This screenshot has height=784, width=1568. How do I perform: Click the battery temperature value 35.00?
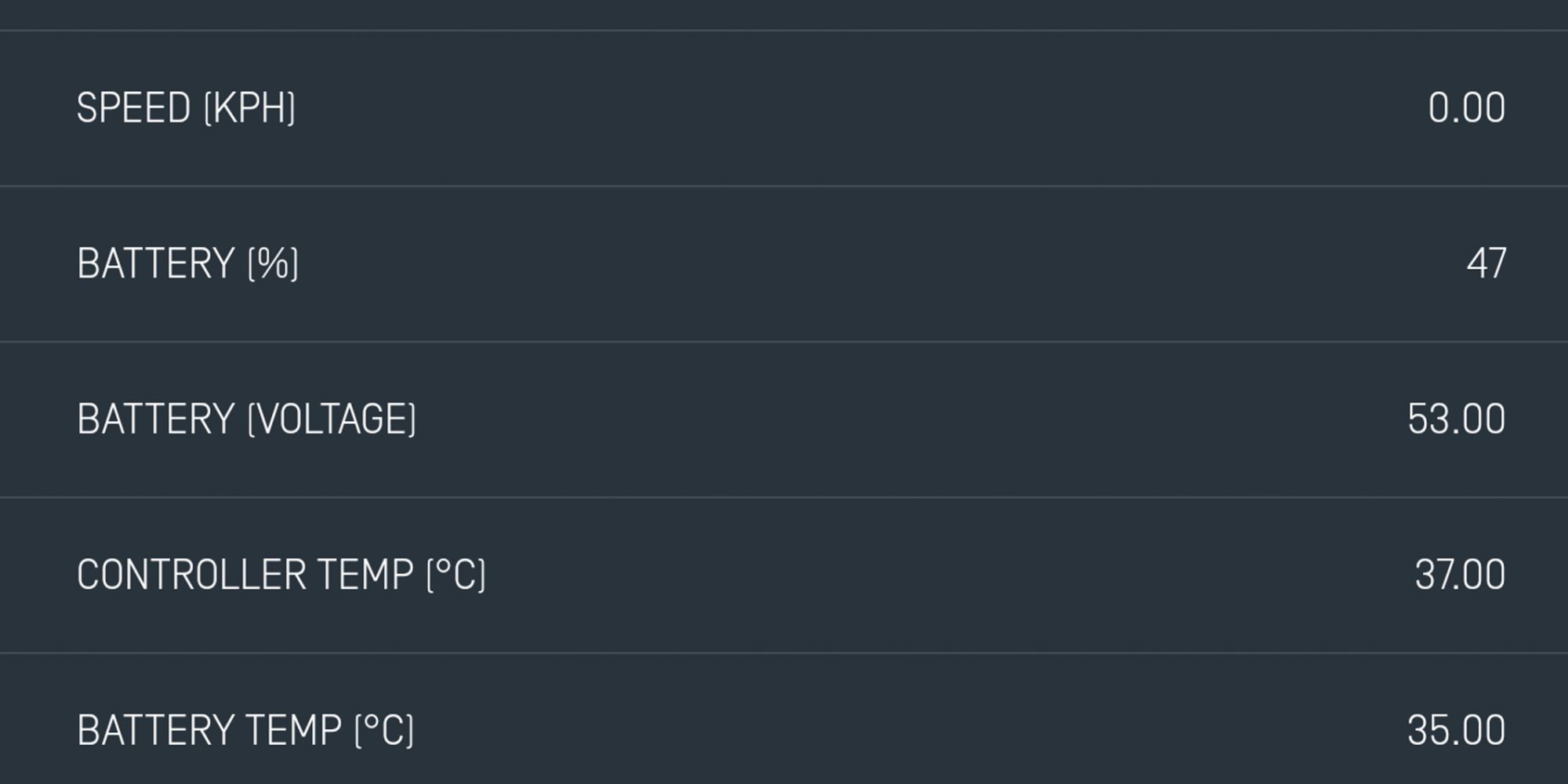click(x=1456, y=731)
